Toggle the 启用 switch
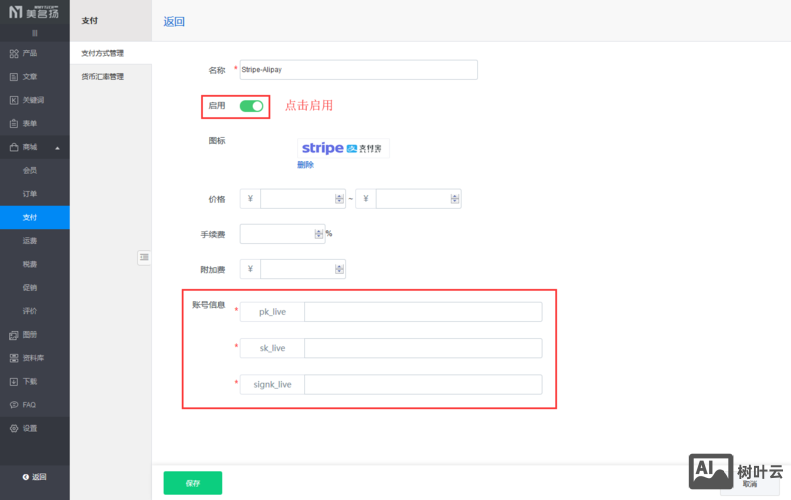The image size is (791, 500). click(251, 106)
